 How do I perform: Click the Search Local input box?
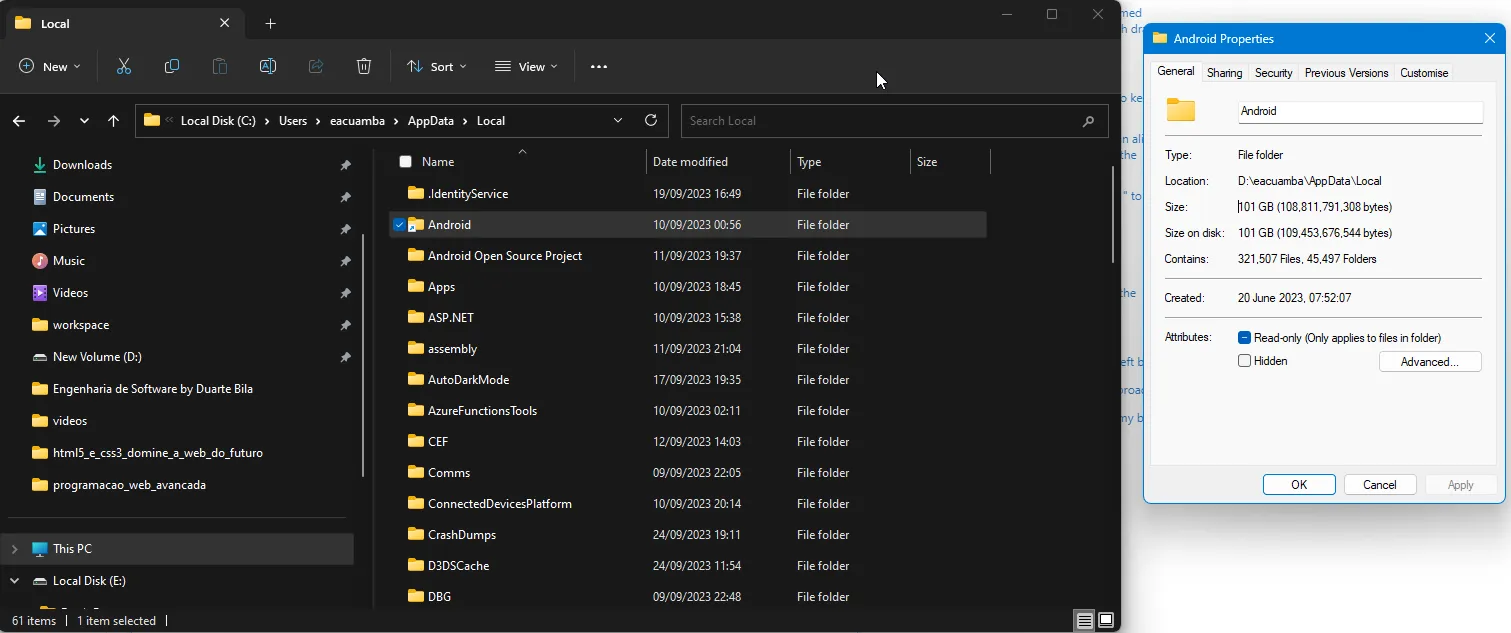click(x=880, y=121)
